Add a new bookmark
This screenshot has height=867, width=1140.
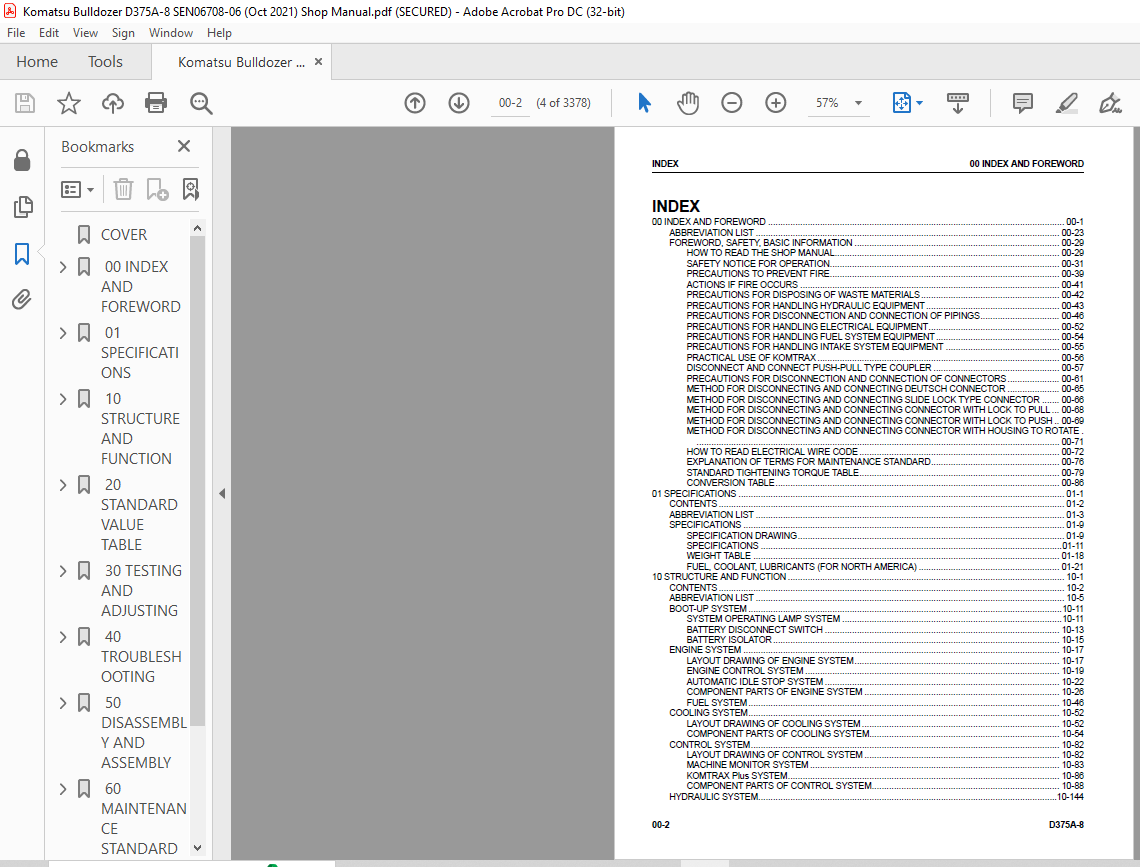tap(157, 190)
